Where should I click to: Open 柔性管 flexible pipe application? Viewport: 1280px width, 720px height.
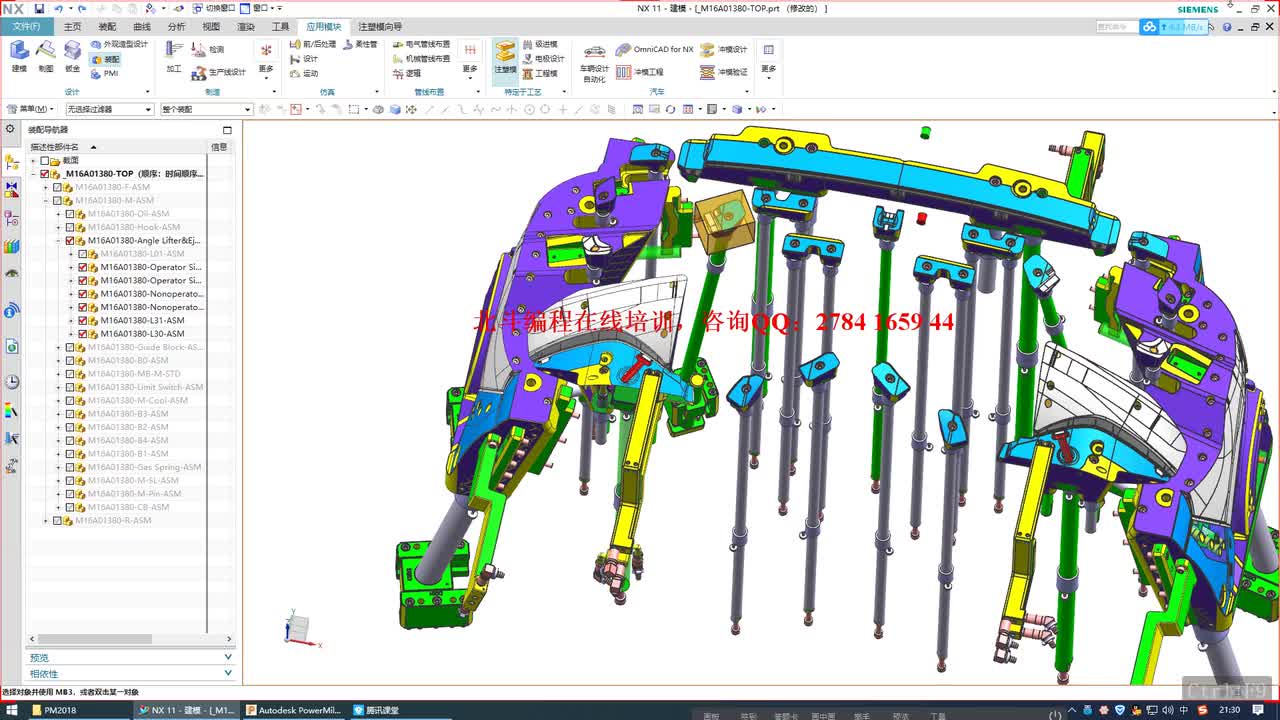pos(360,44)
